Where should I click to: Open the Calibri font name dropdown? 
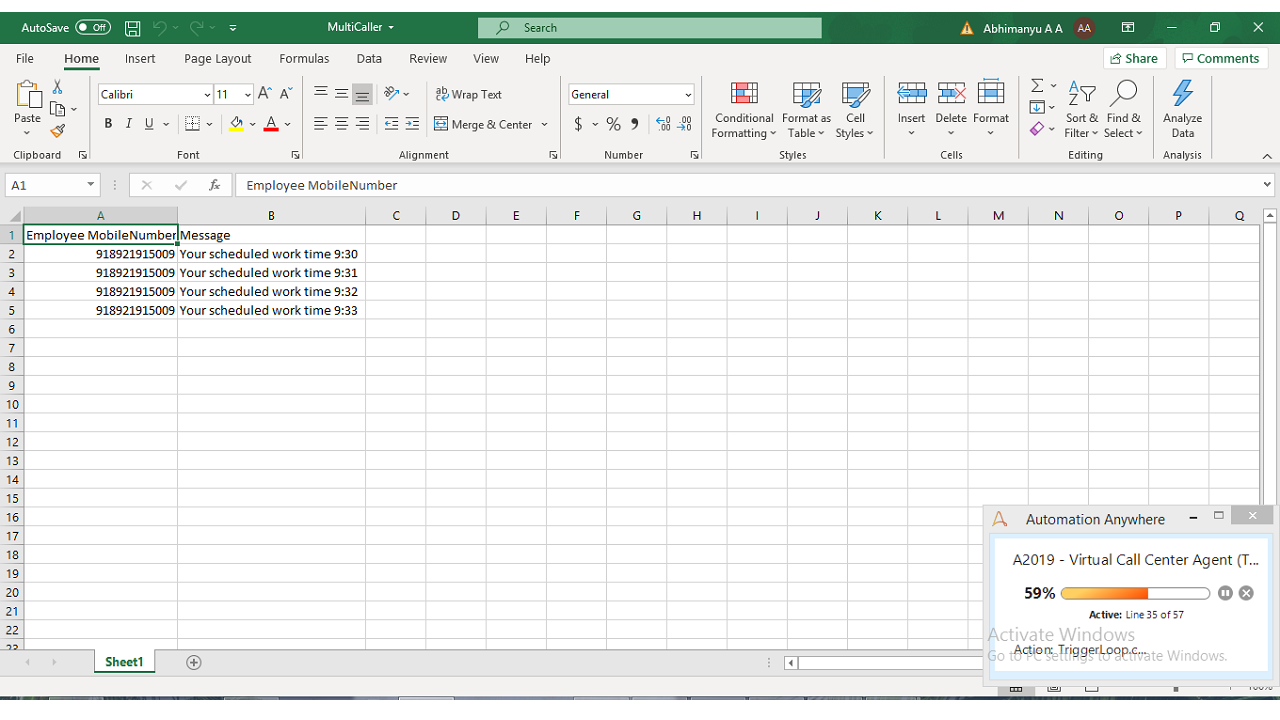(207, 95)
